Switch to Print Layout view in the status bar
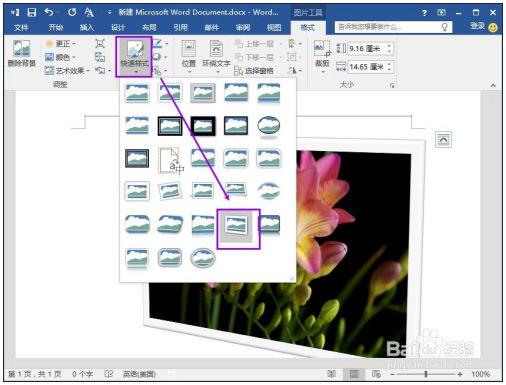Screen dimensions: 506x385 (354, 374)
